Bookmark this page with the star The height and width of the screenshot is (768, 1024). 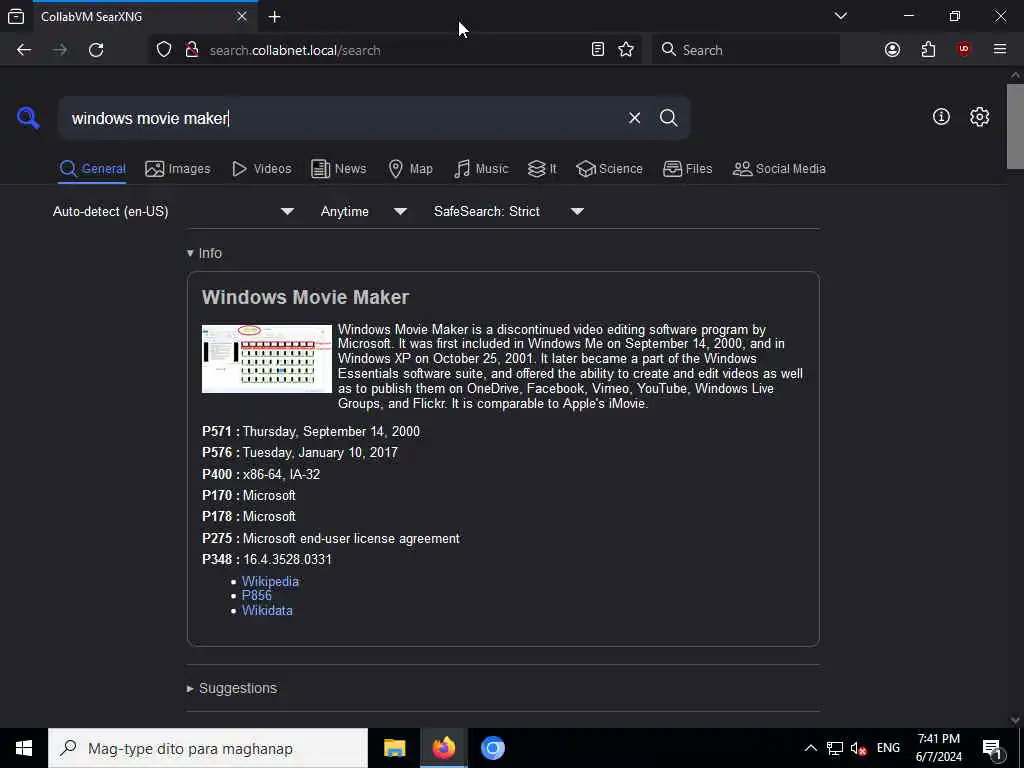(x=626, y=50)
